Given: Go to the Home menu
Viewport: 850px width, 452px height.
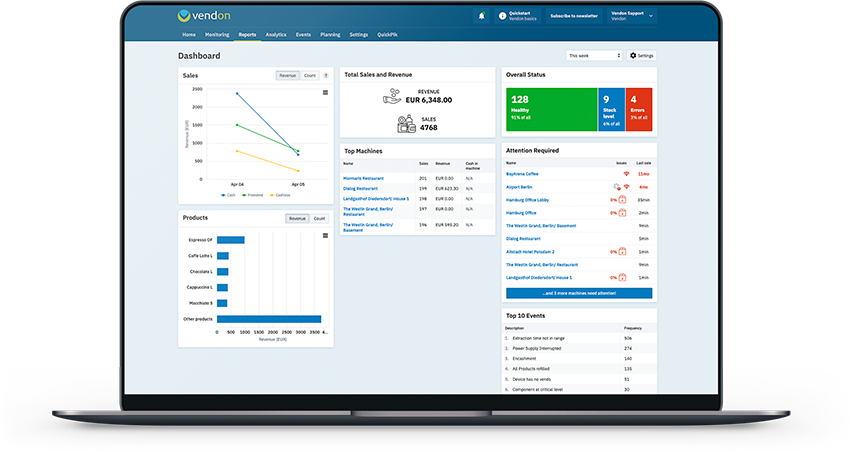Looking at the screenshot, I should point(189,35).
